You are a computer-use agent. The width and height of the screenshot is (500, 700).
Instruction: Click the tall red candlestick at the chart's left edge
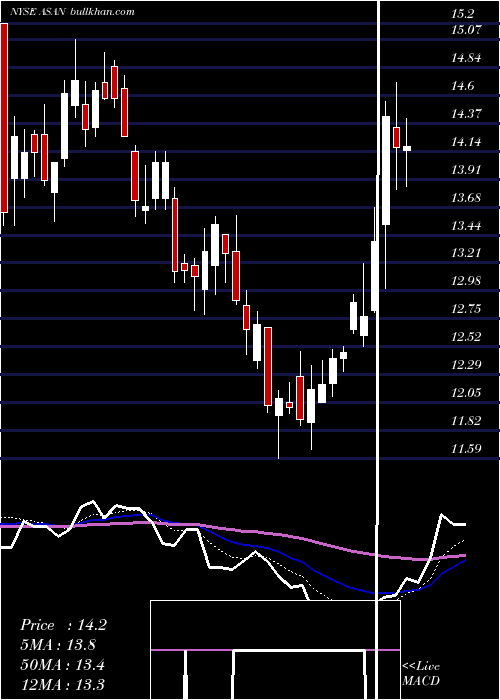(x=4, y=117)
